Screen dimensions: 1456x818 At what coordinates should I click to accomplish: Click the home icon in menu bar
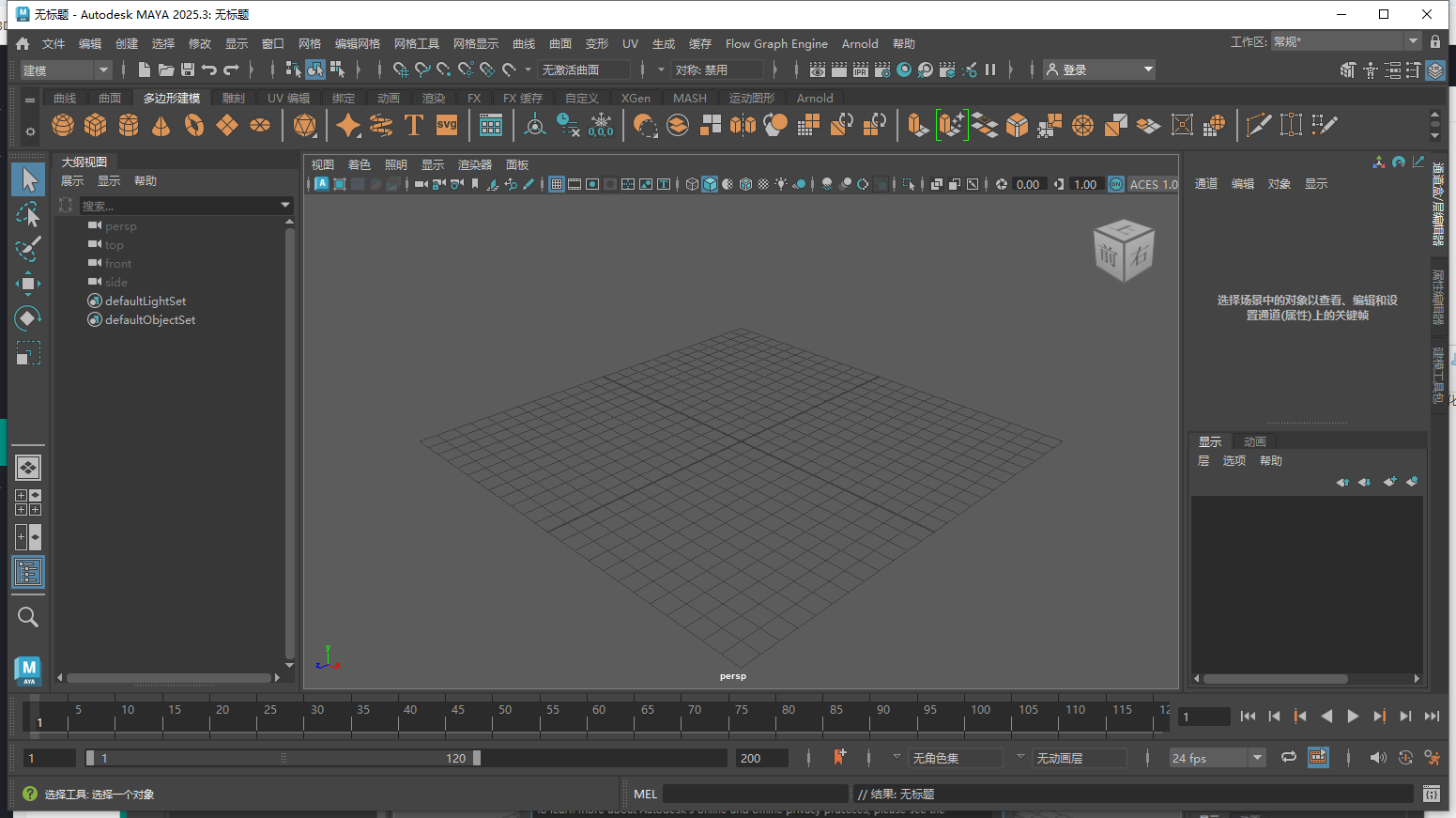pyautogui.click(x=23, y=43)
